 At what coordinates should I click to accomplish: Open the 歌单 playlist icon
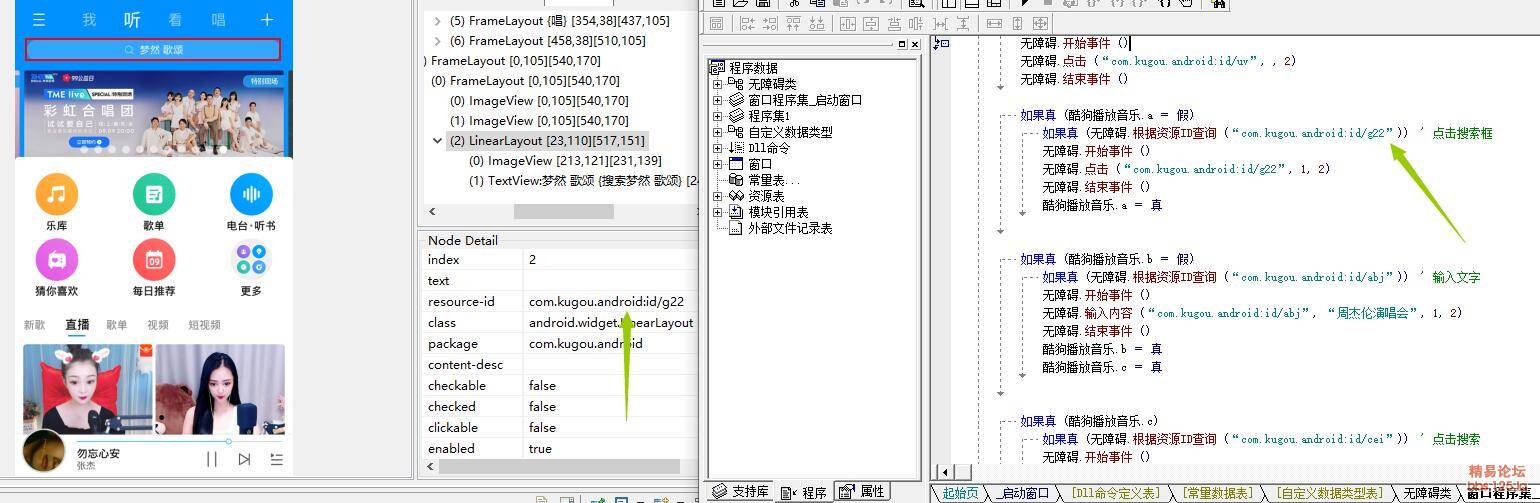[x=154, y=194]
